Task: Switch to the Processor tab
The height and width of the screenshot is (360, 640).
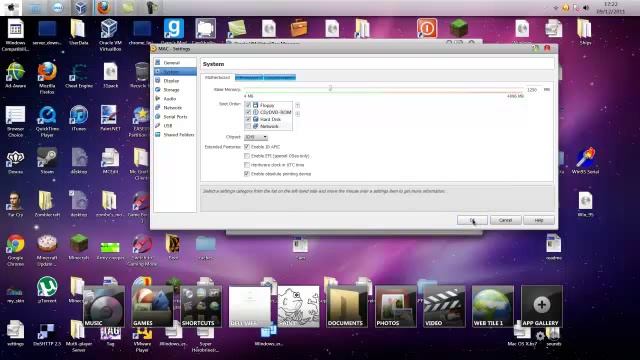Action: [x=249, y=77]
